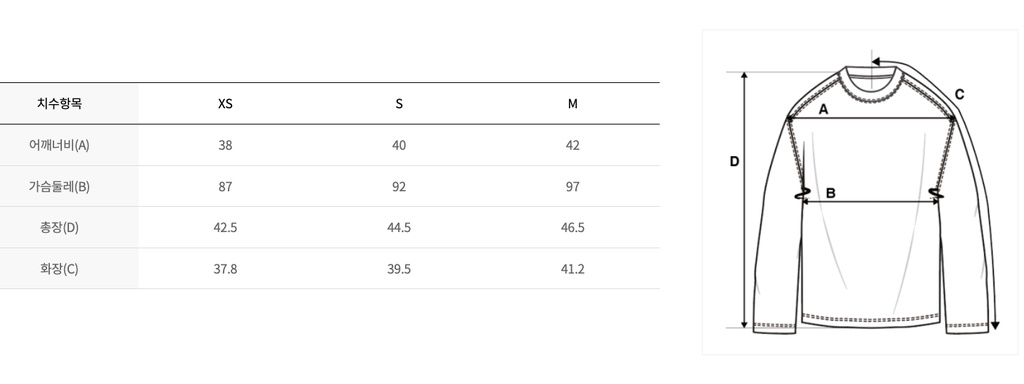1024x384 pixels.
Task: Click the letter C beside the sleeve
Action: (959, 95)
